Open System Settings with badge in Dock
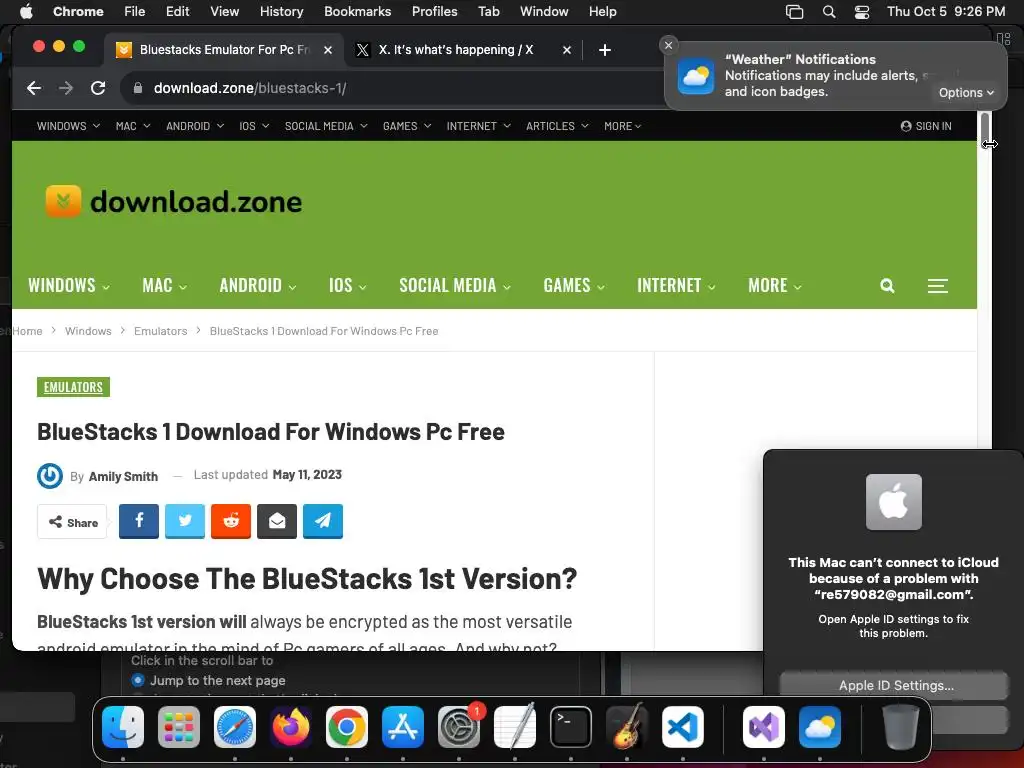 pos(459,727)
